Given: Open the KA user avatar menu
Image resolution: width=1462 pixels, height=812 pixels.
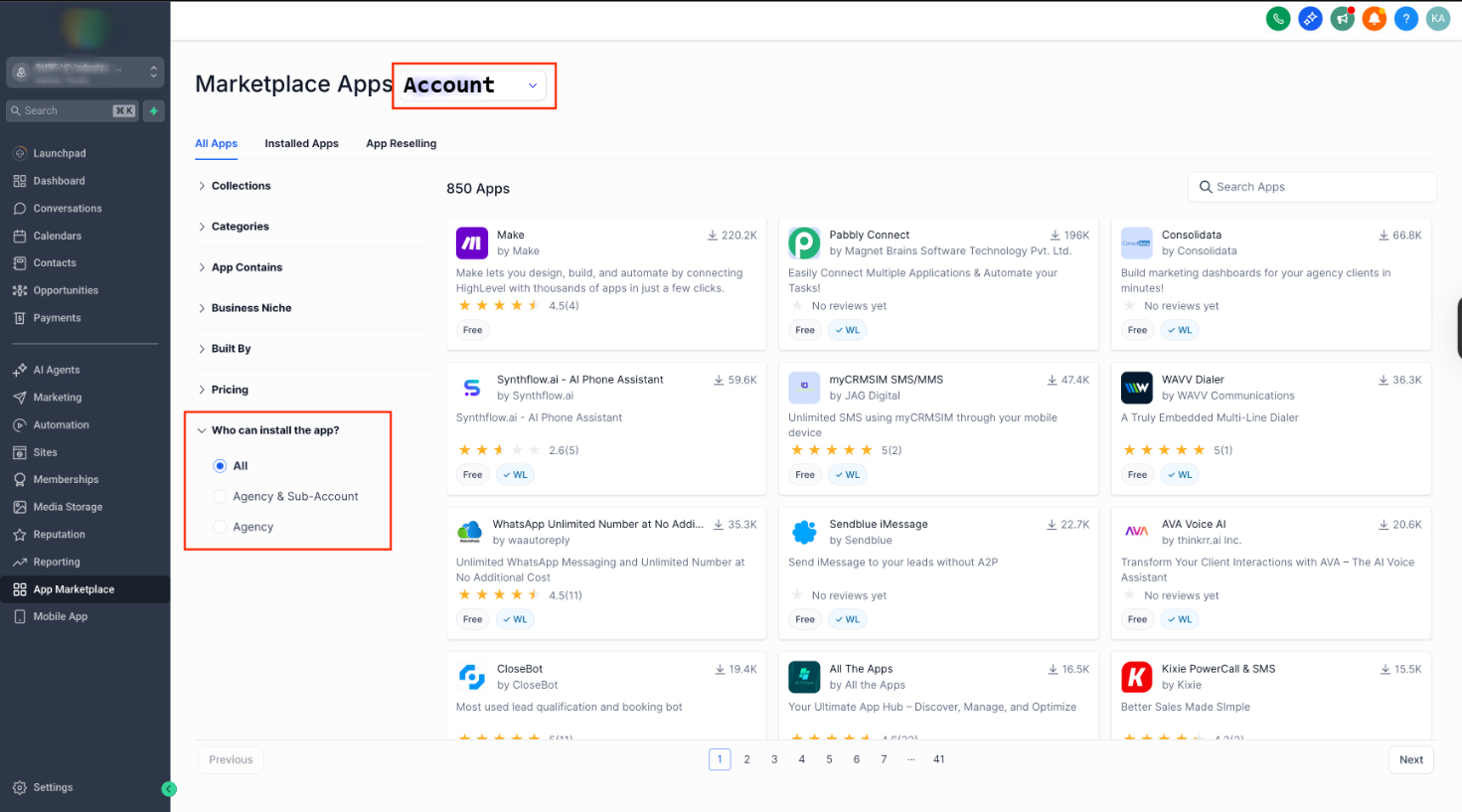Looking at the screenshot, I should coord(1438,18).
